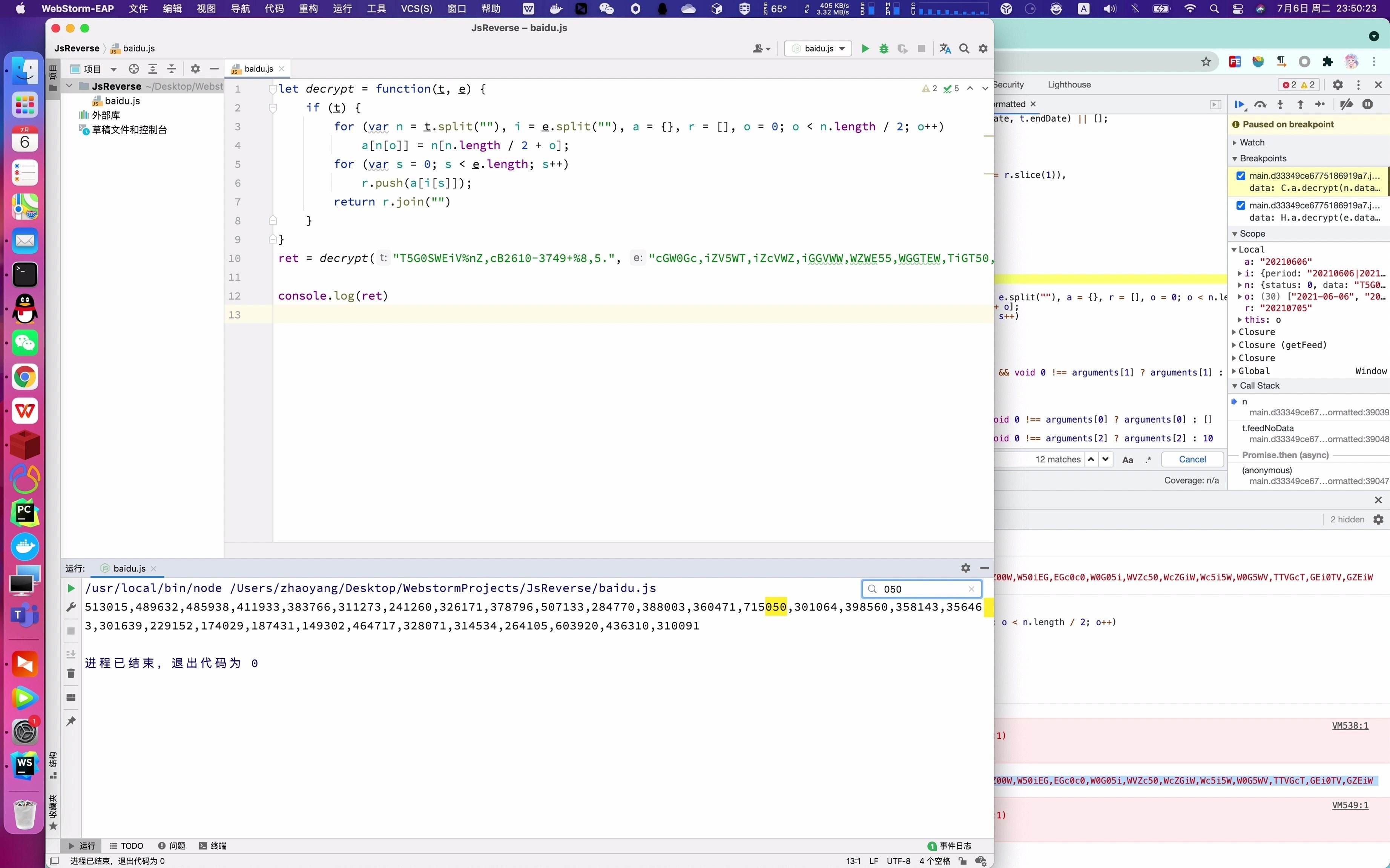Click line encoding UTF-8 in status bar
This screenshot has height=868, width=1390.
tap(898, 861)
